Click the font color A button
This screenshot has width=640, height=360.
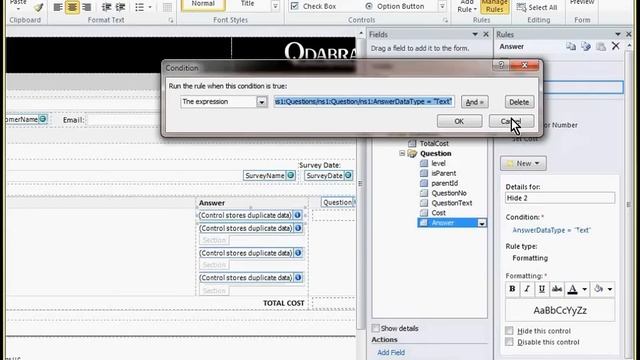coord(573,289)
